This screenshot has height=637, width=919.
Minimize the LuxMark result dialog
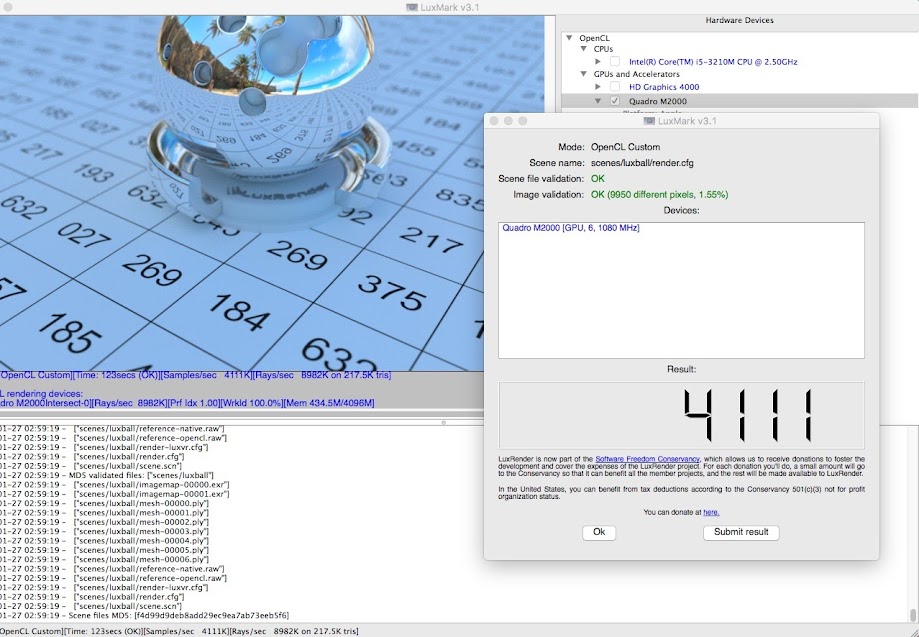point(508,121)
